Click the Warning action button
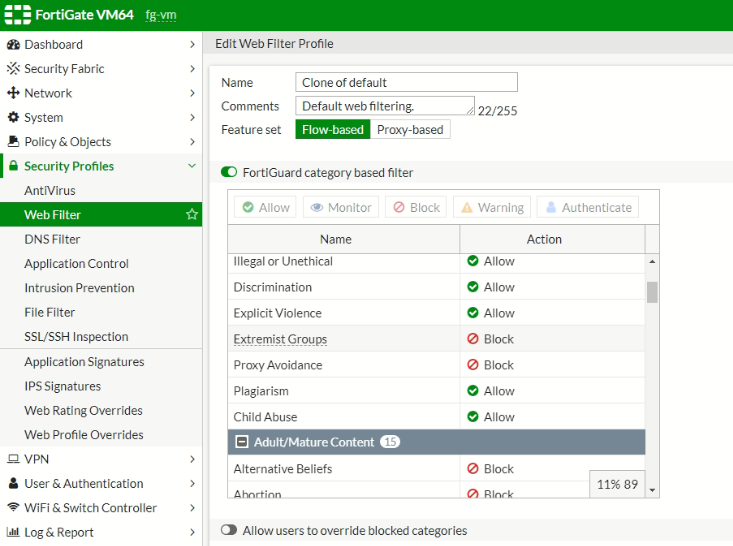This screenshot has height=546, width=733. click(492, 207)
